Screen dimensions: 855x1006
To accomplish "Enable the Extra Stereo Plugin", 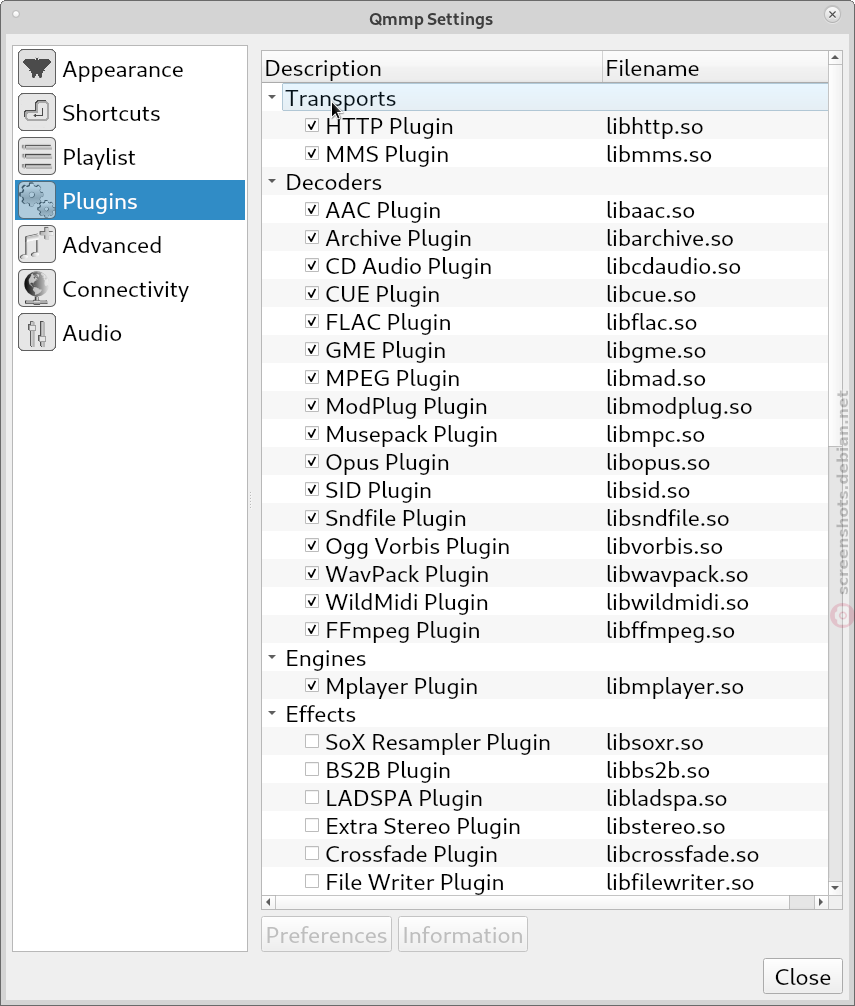I will pos(312,826).
